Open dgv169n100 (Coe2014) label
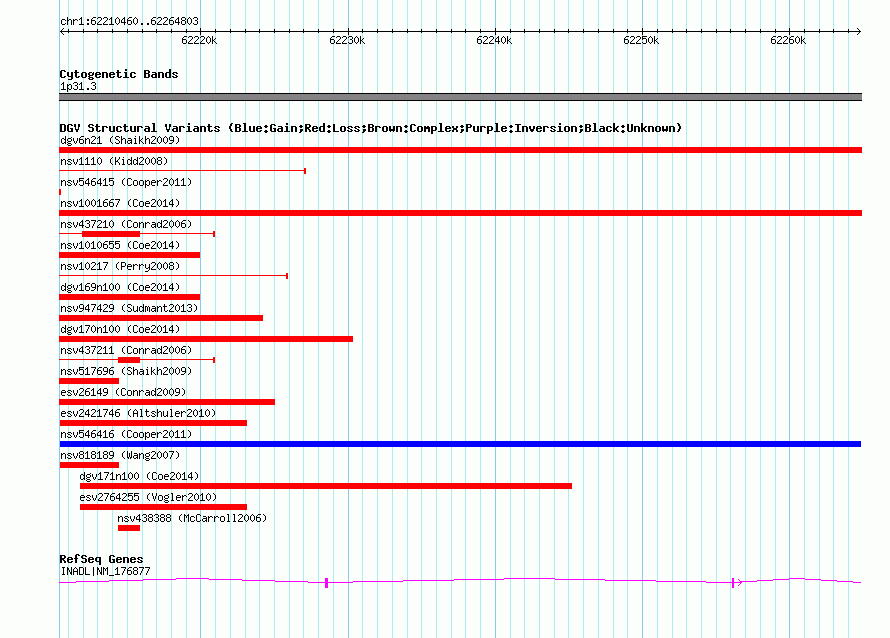Viewport: 890px width, 638px height. tap(120, 287)
